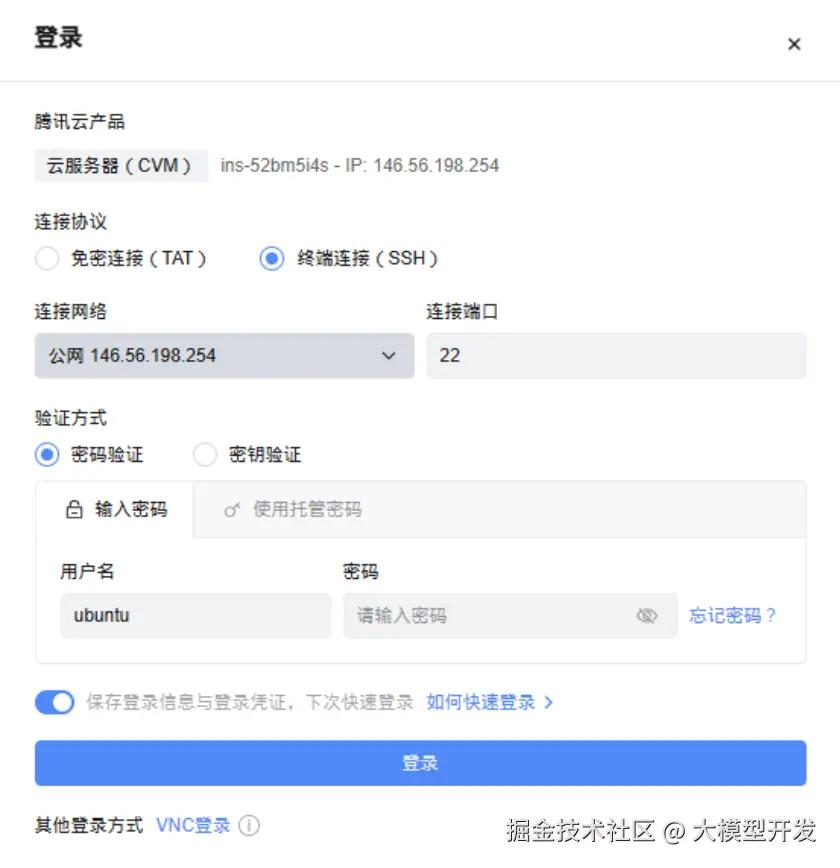Click the chevron next to 如何快速登录

coord(549,703)
